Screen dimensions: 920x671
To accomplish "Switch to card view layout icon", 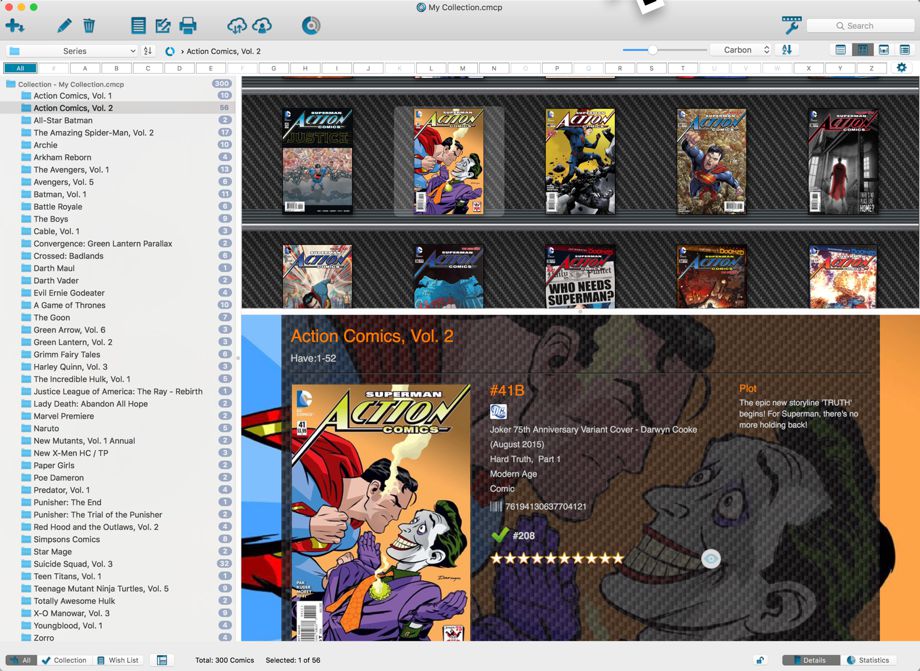I will [x=884, y=50].
